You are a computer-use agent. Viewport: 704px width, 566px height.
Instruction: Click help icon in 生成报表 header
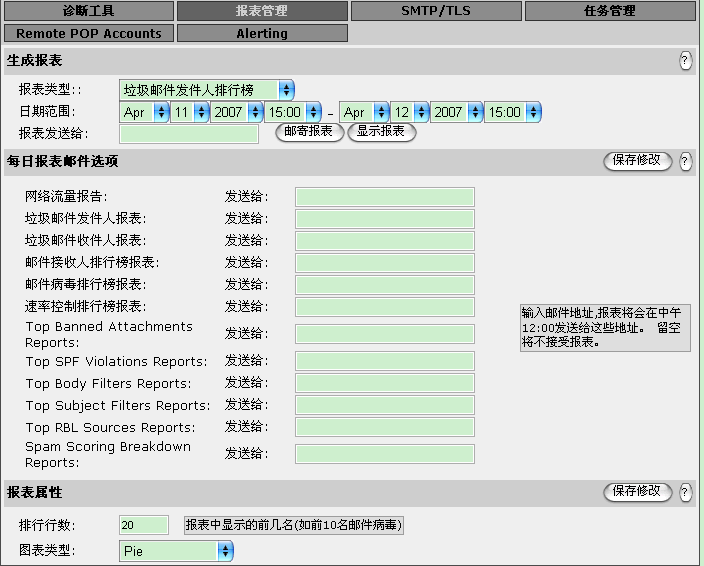point(685,61)
